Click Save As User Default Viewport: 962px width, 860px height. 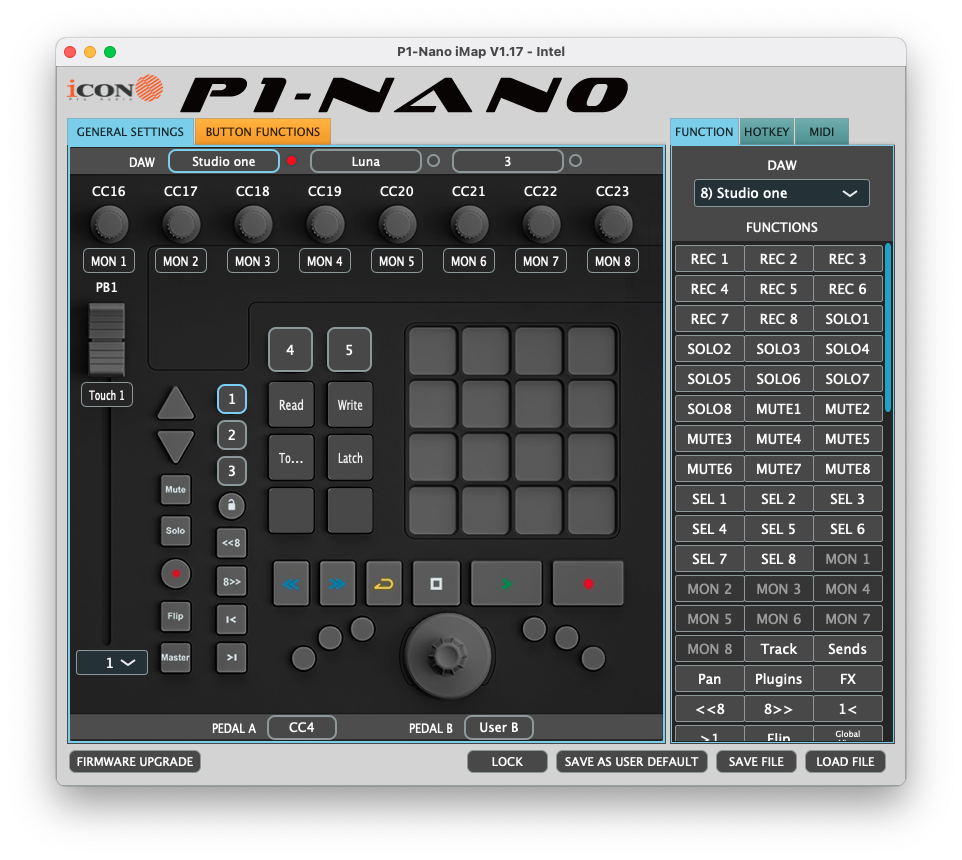tap(631, 761)
